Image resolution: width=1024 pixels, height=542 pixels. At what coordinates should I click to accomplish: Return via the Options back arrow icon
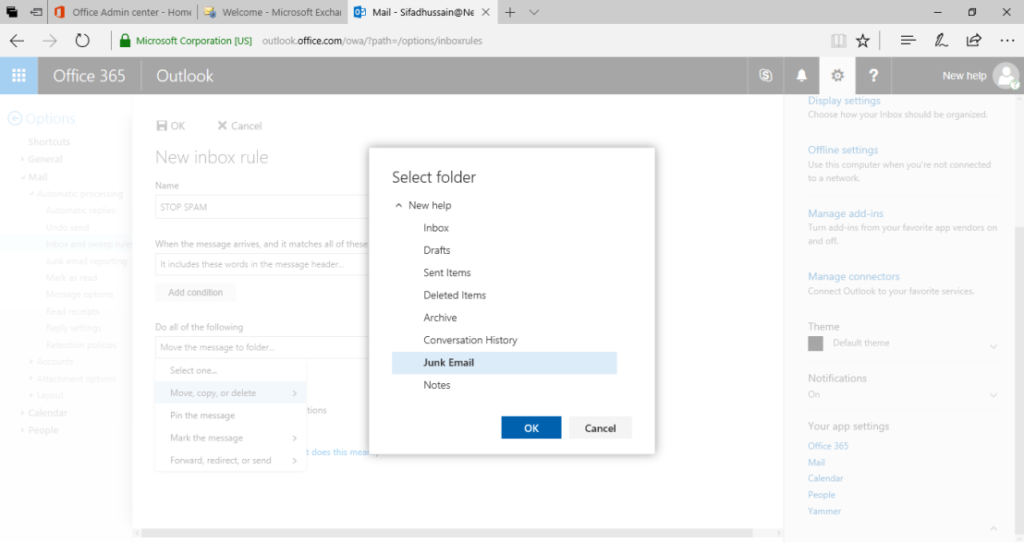click(x=14, y=119)
